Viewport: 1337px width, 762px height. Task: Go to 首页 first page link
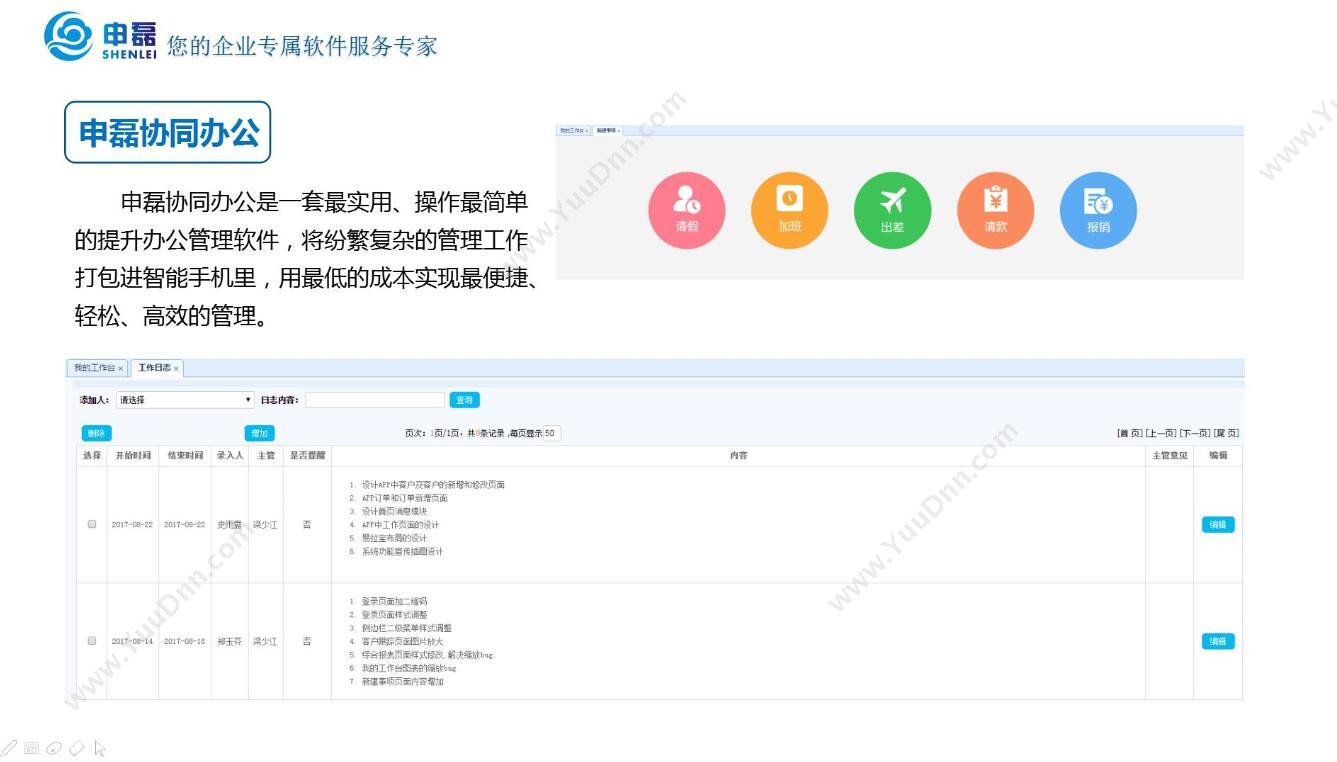(x=1129, y=433)
